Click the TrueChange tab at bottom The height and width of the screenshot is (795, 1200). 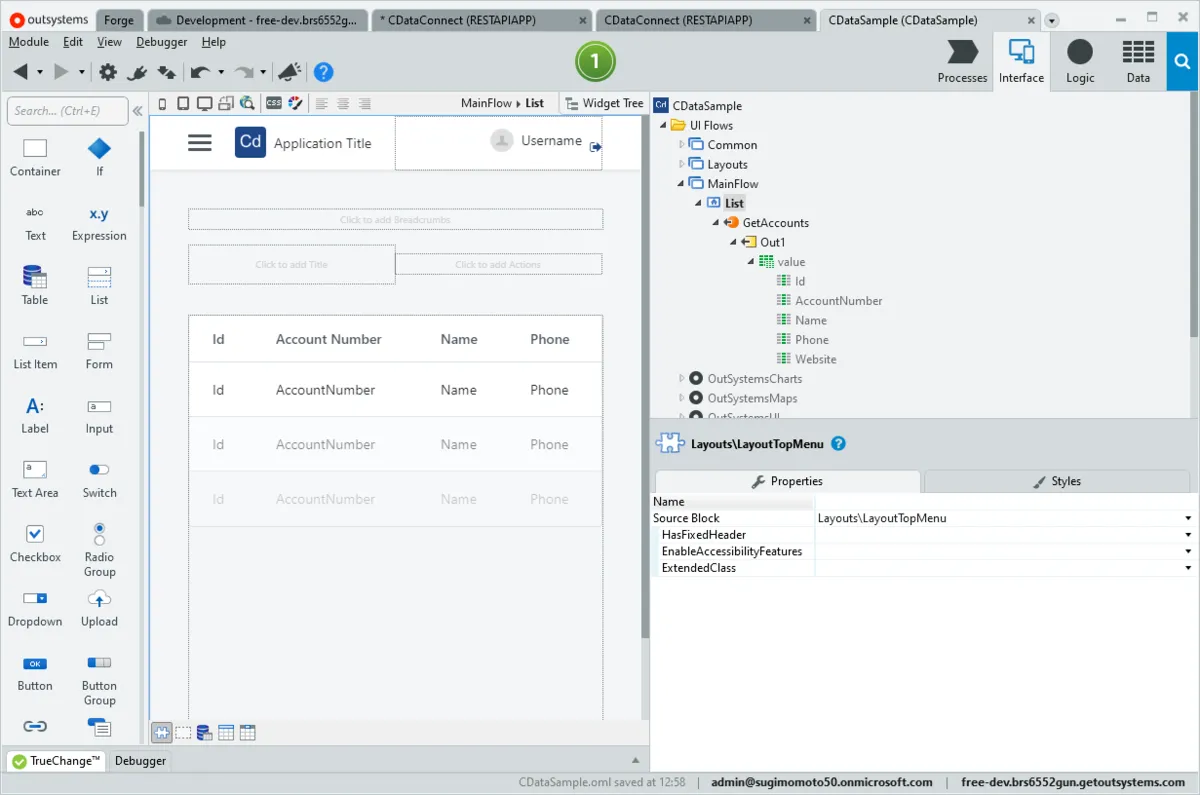click(56, 761)
